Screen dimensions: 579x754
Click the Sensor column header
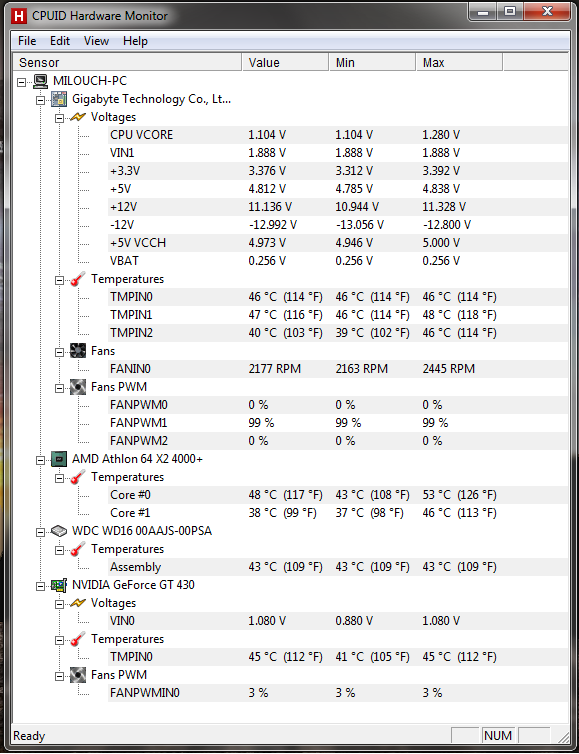click(127, 63)
